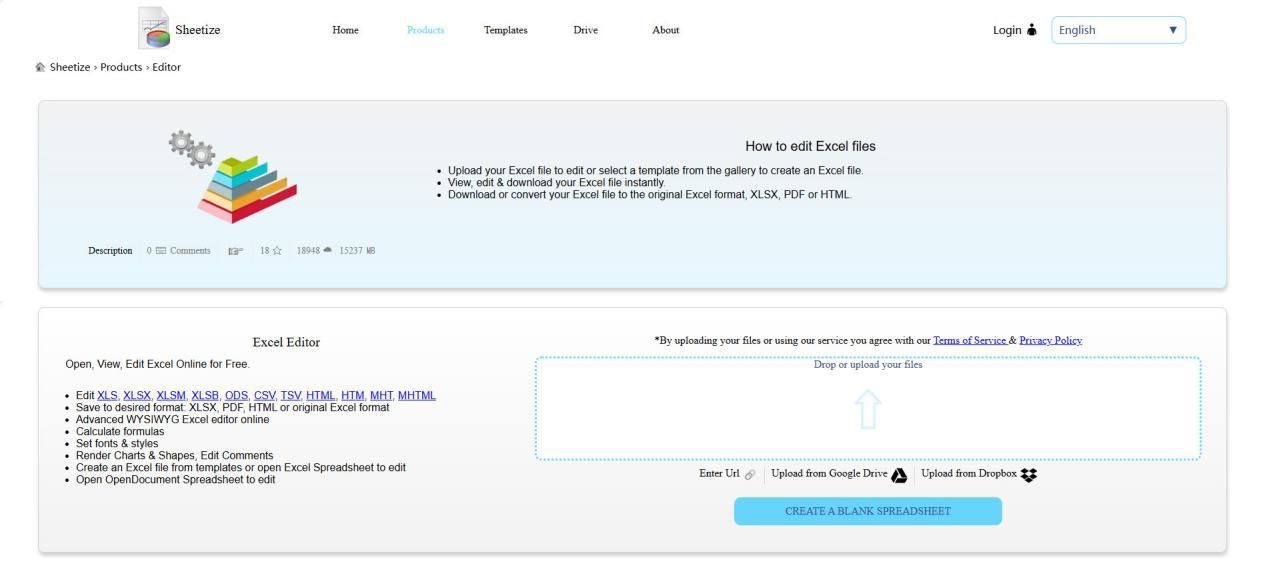Screen dimensions: 1265x570
Task: Click the Sheetize logo icon
Action: [154, 28]
